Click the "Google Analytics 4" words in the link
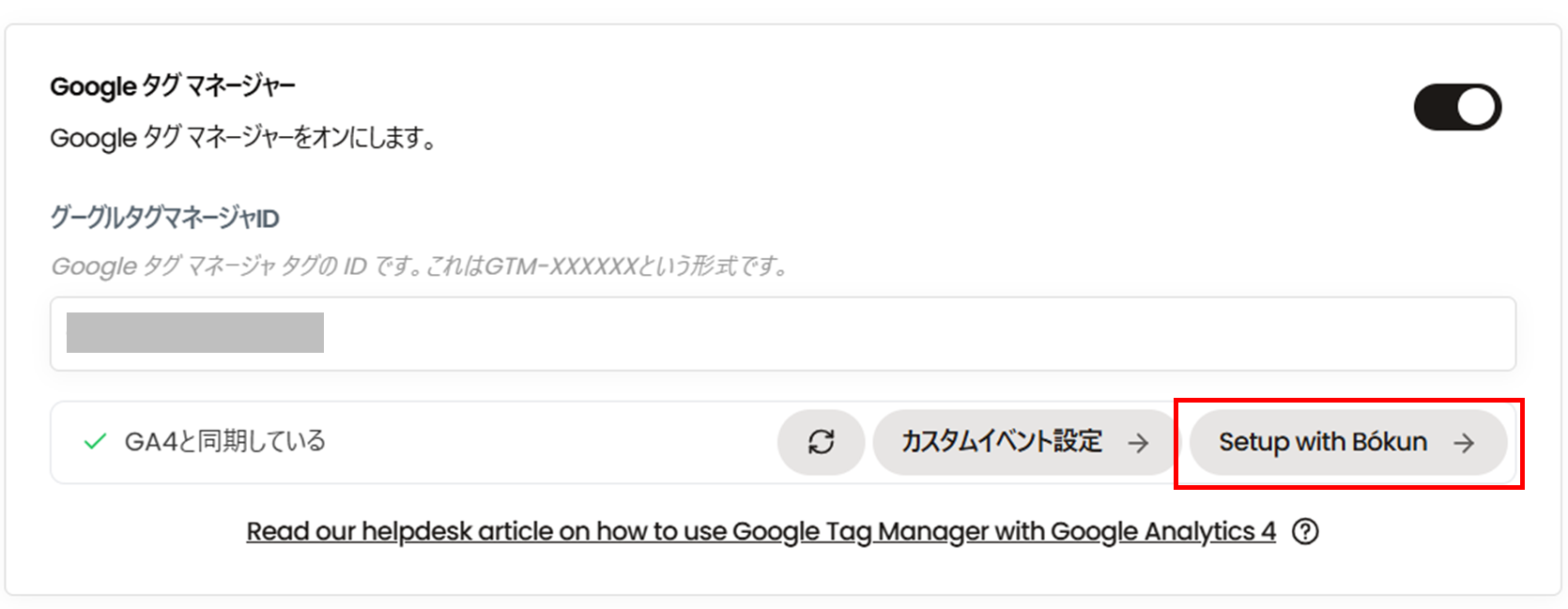This screenshot has width=1568, height=609. point(1162,532)
